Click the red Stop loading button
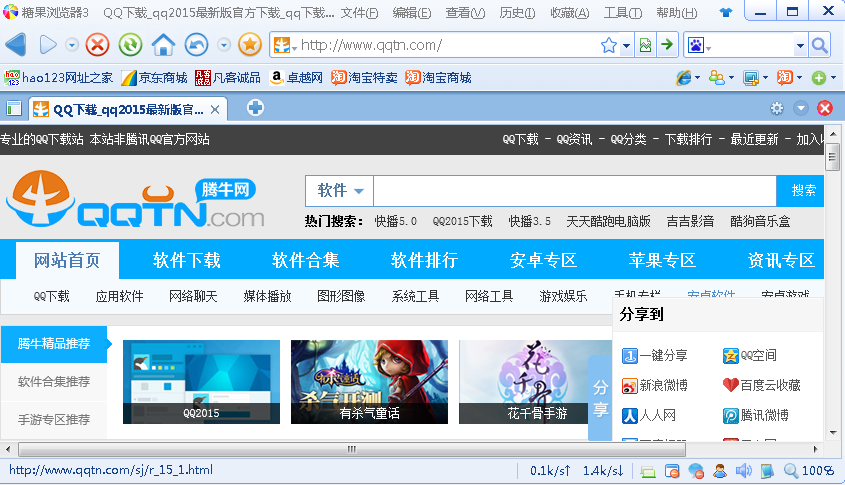Image resolution: width=845 pixels, height=485 pixels. [x=97, y=45]
